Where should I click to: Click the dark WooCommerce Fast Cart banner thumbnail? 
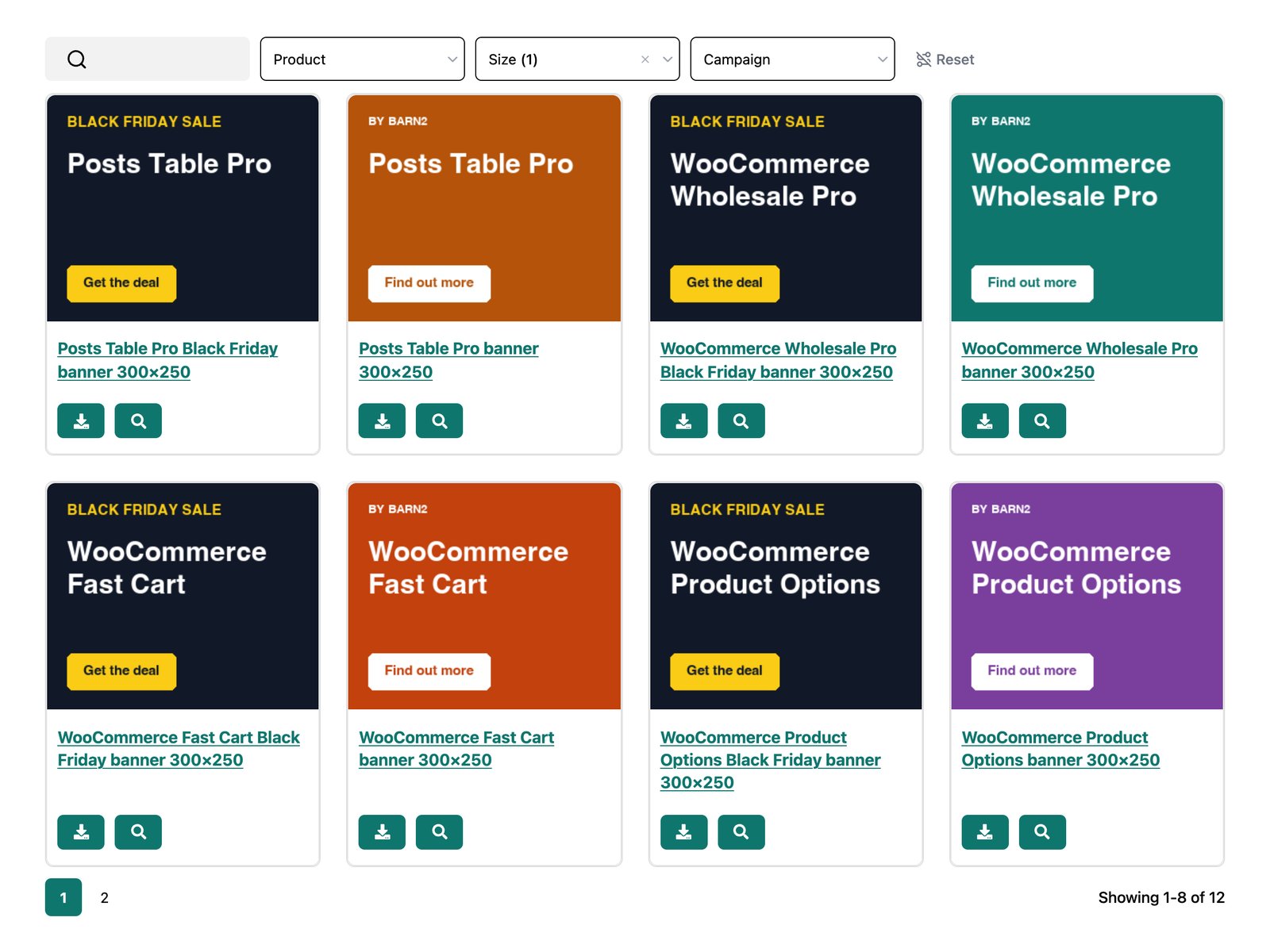183,596
